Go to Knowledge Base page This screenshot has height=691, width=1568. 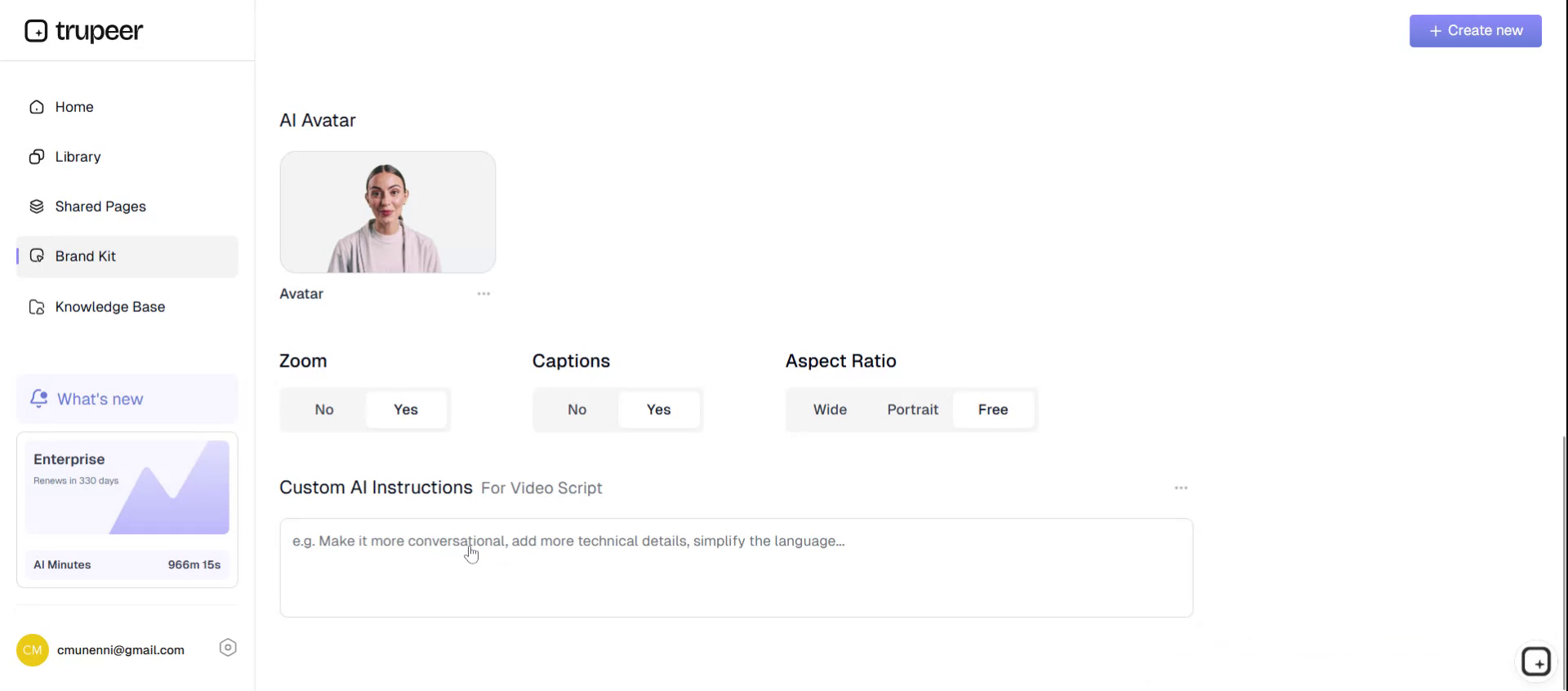tap(109, 307)
